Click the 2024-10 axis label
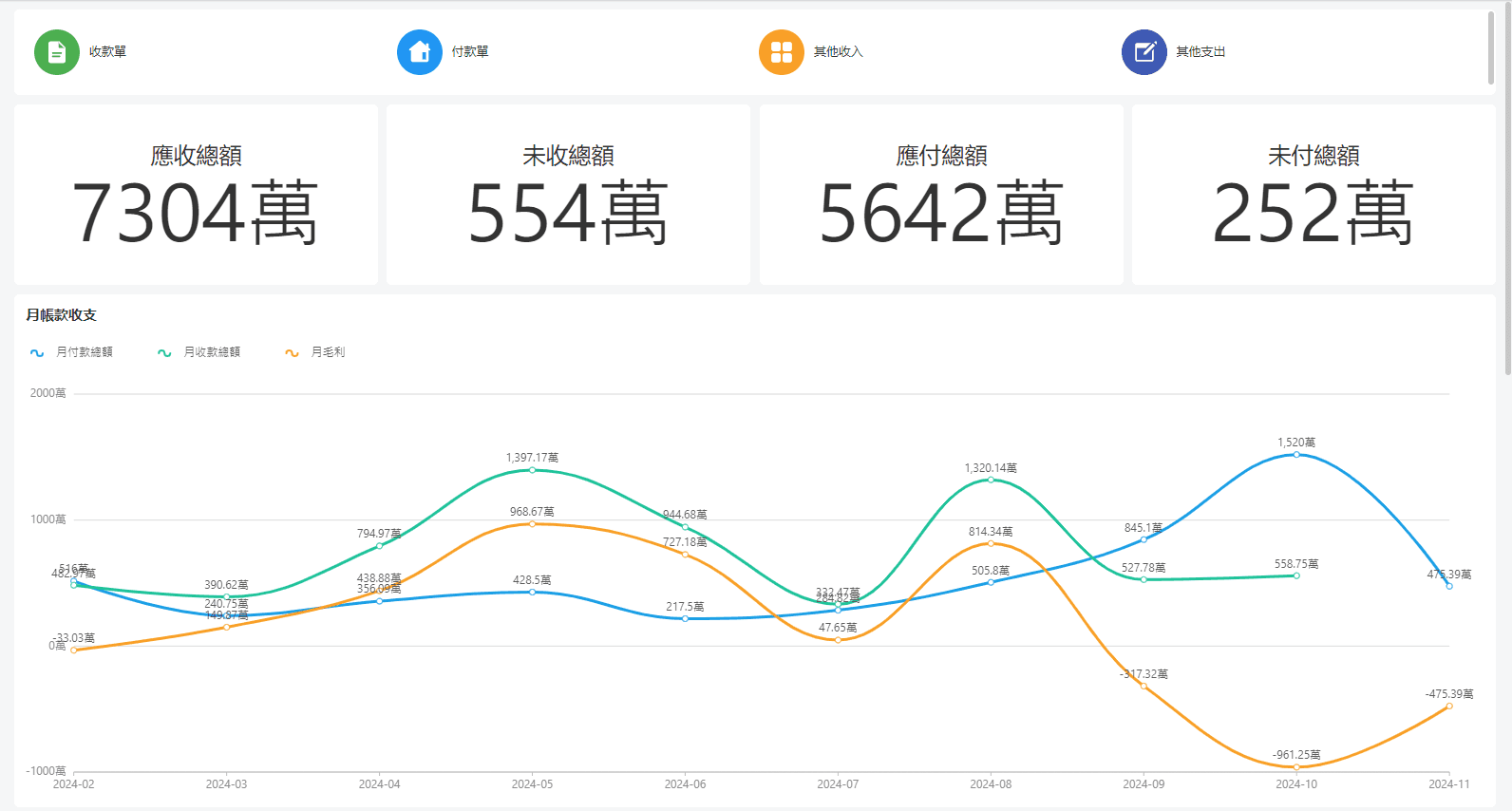 (1296, 784)
